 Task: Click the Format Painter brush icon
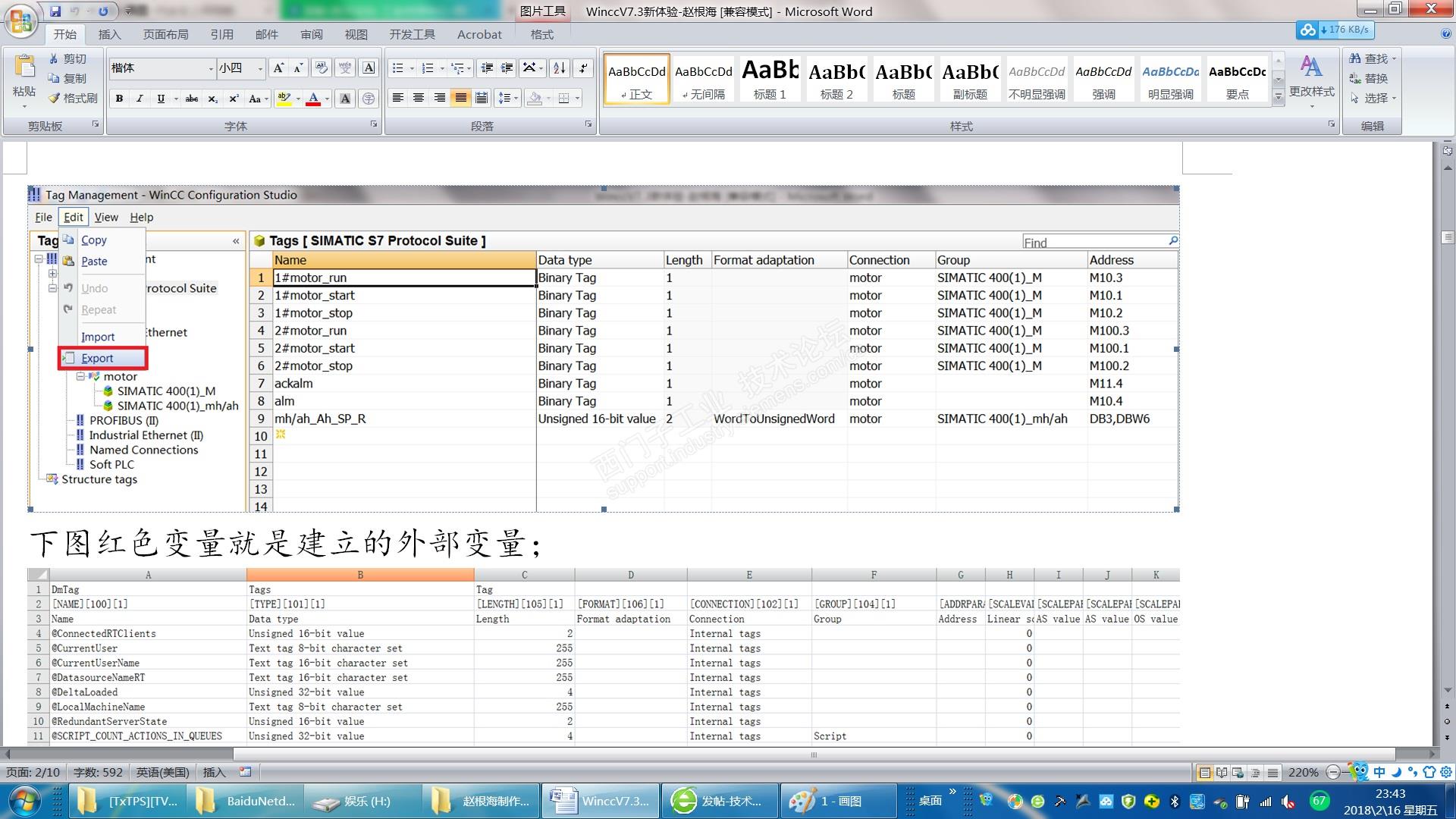click(x=54, y=98)
